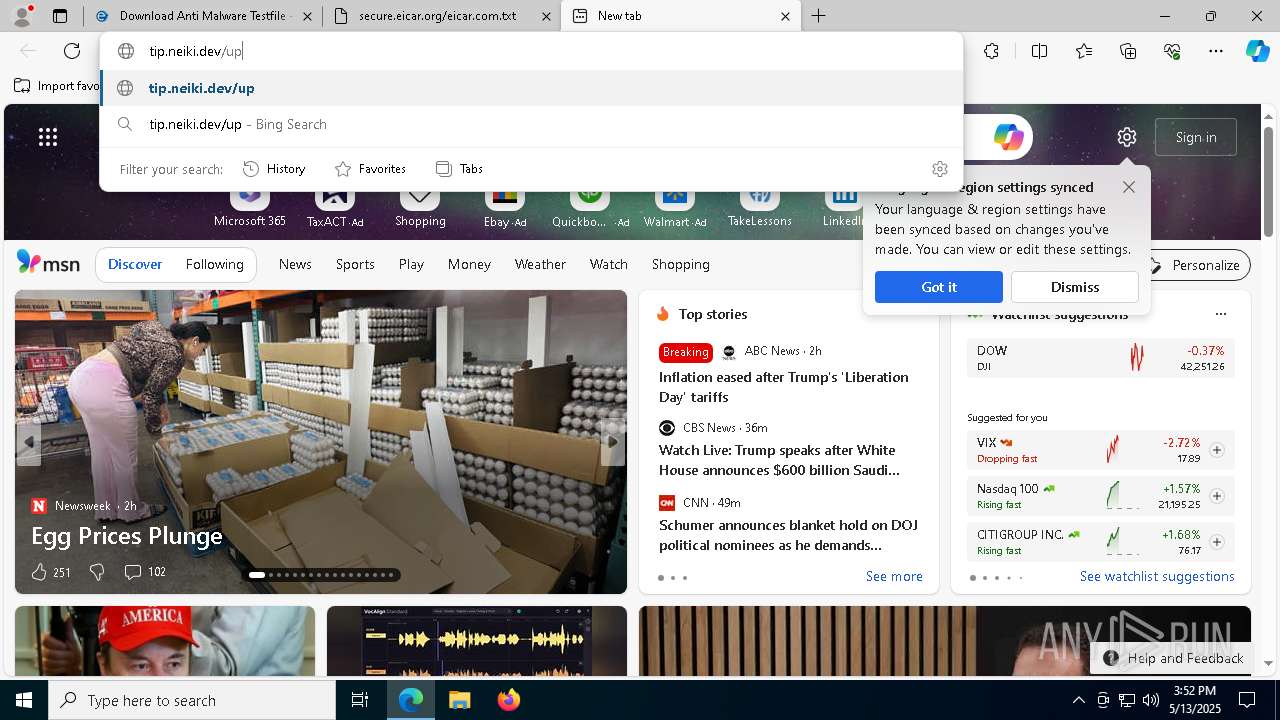
Task: Click Got it in region settings popup
Action: tap(938, 287)
